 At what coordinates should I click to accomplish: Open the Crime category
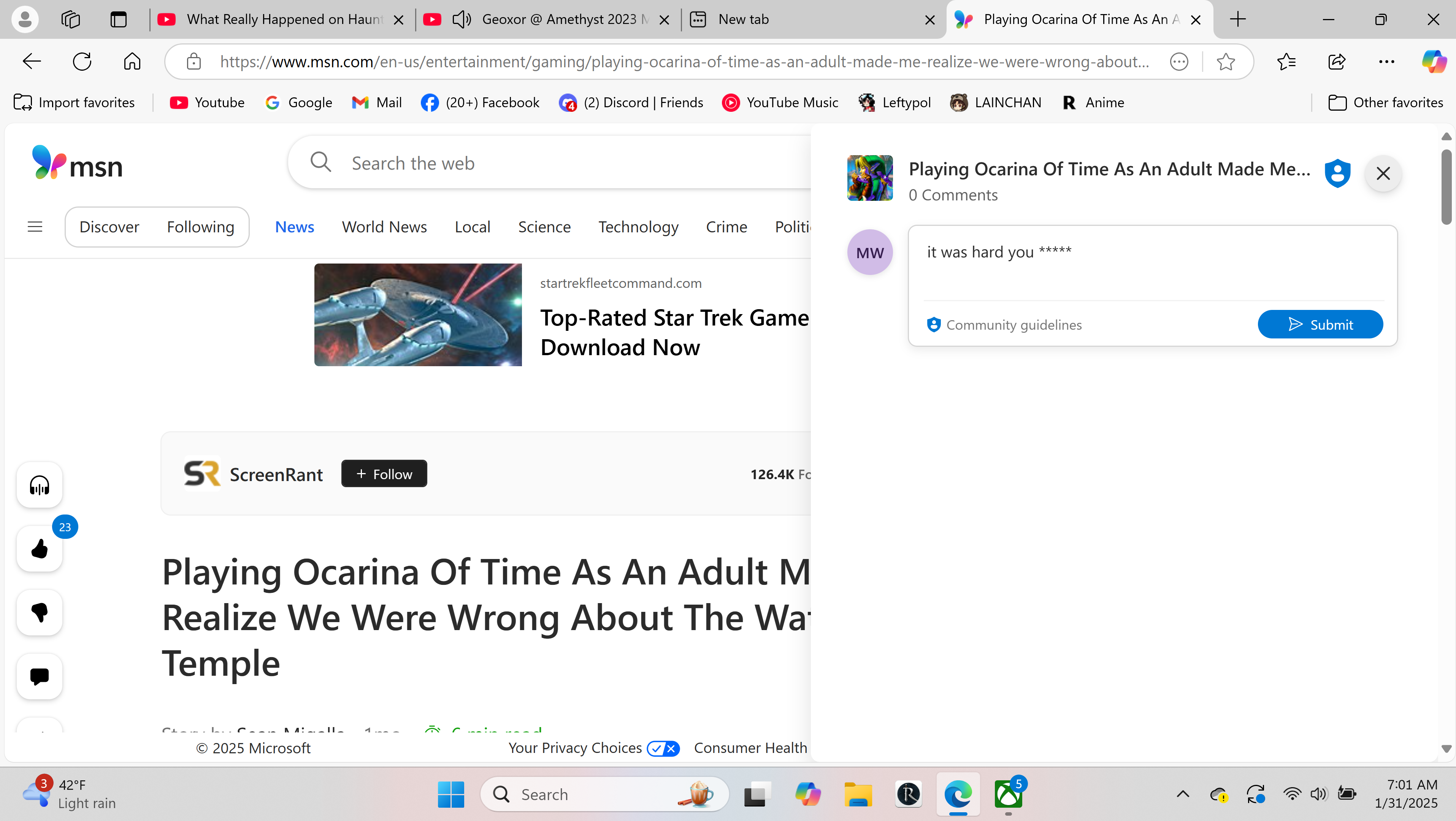[726, 227]
